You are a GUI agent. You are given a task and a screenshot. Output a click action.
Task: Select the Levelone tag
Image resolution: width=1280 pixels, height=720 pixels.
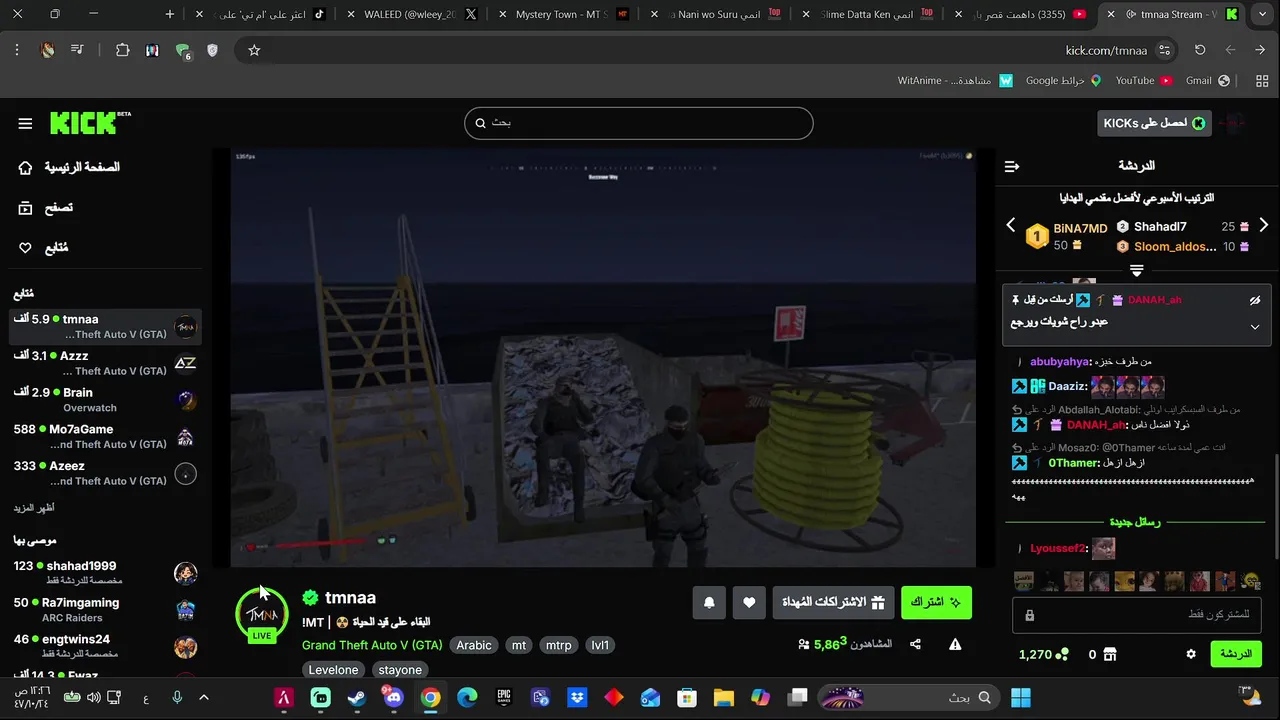coord(333,670)
